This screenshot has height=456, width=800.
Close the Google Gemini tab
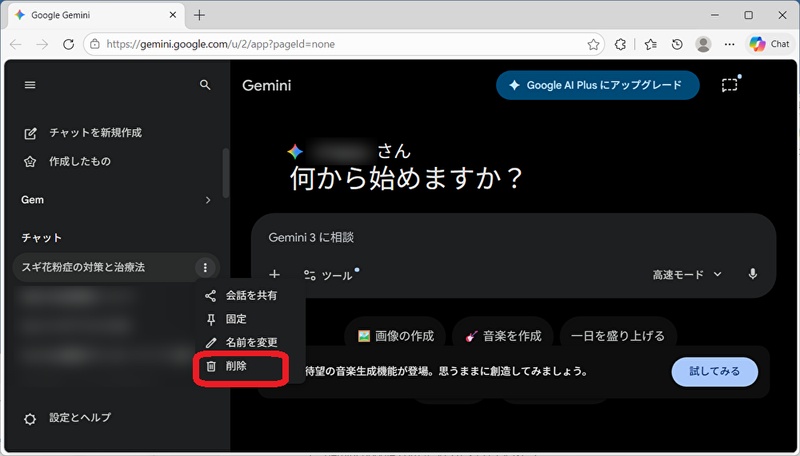coord(173,15)
